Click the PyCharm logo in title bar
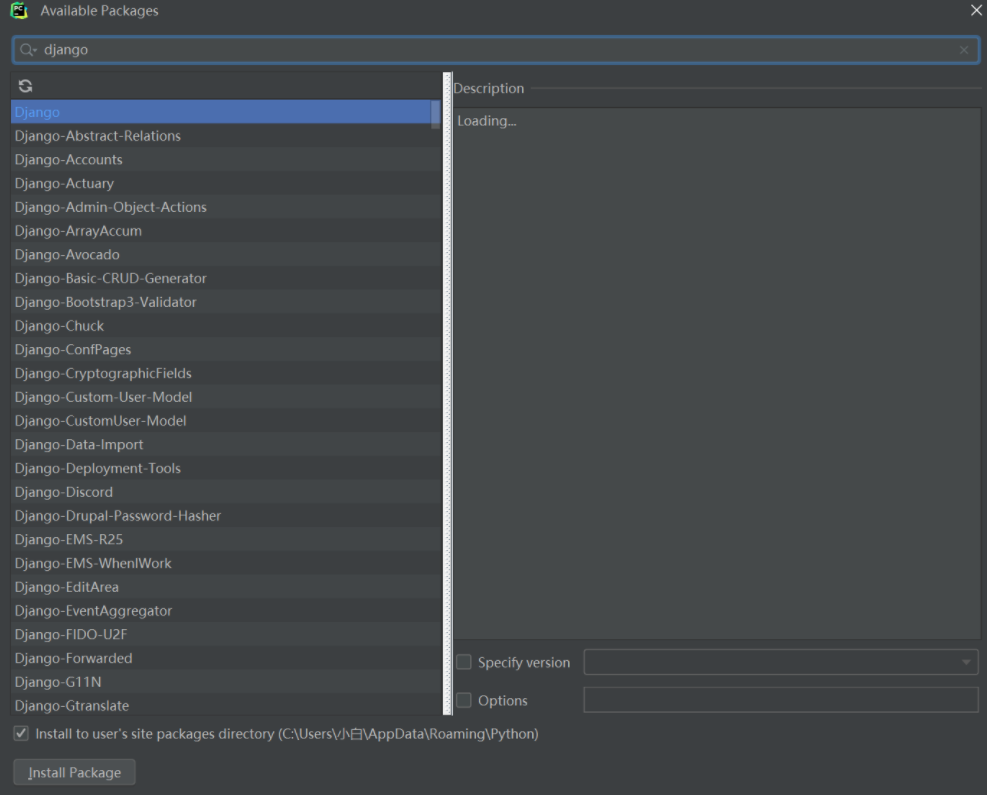Viewport: 987px width, 795px height. click(x=19, y=11)
